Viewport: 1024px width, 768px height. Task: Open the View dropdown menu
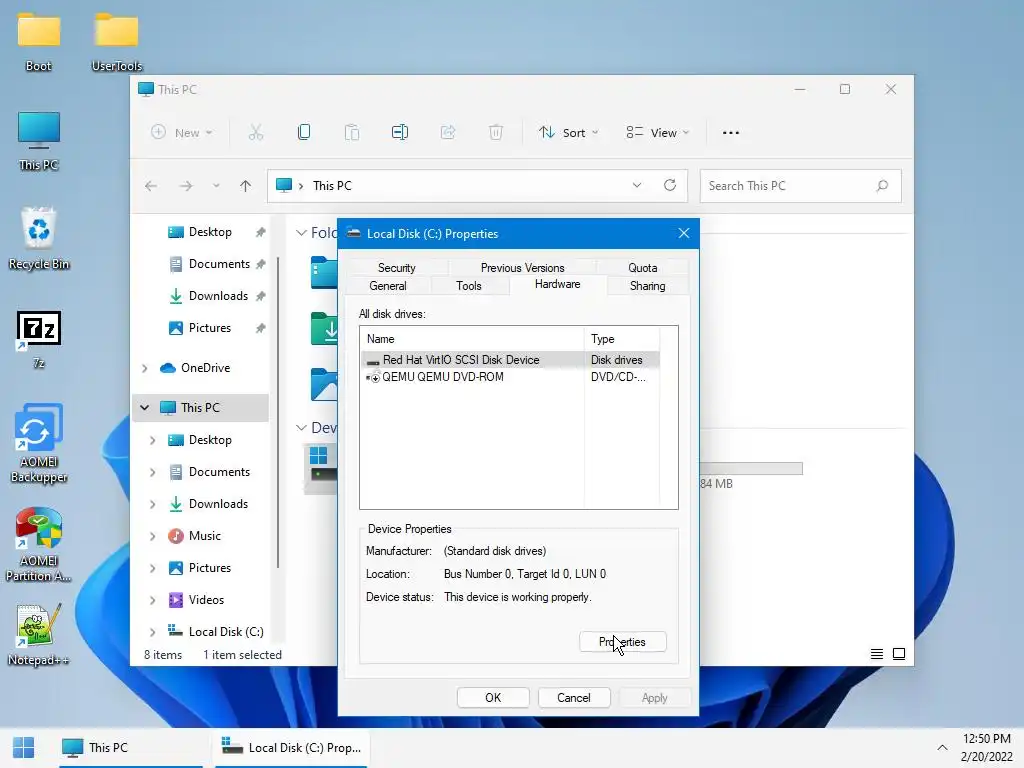pos(658,133)
